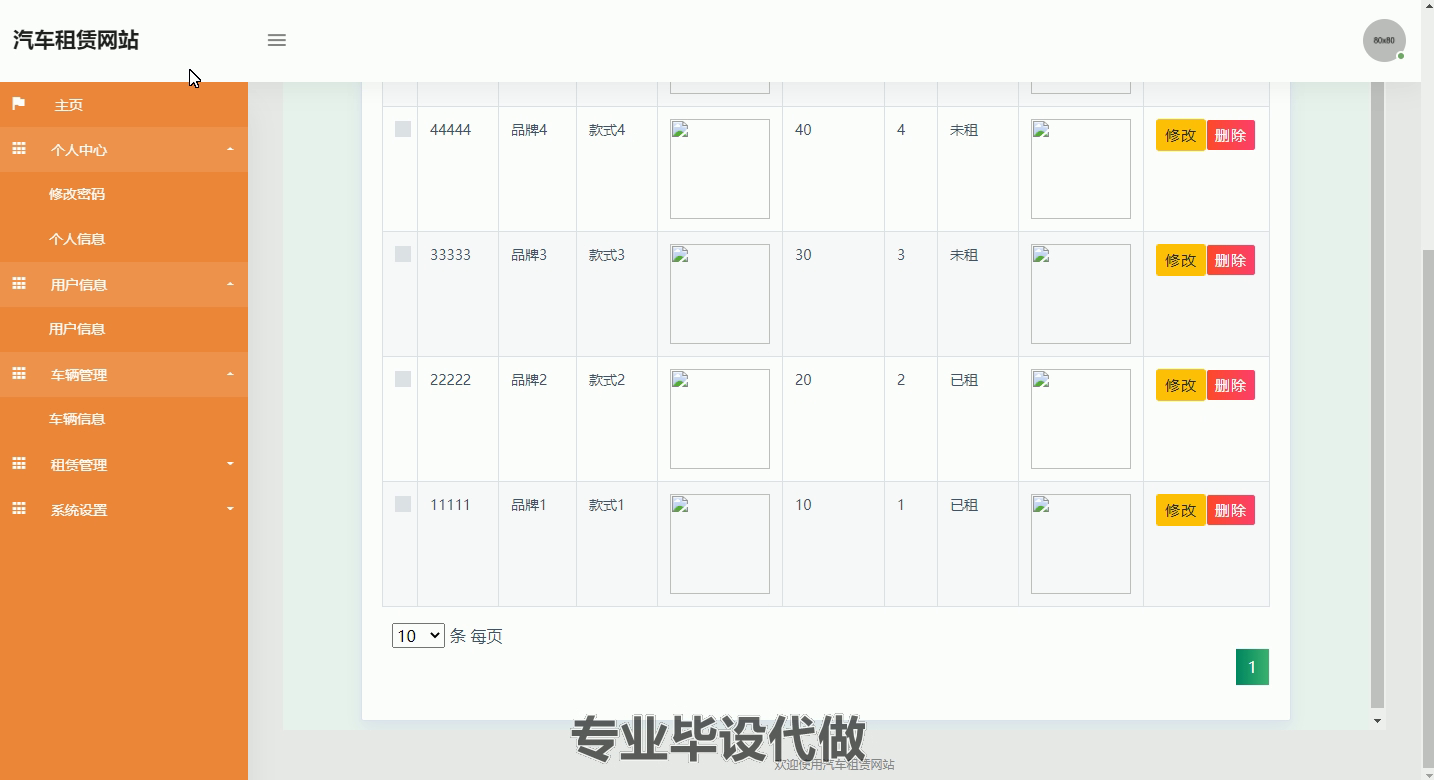Click the 已租 status in row 22222
The height and width of the screenshot is (780, 1434).
coord(964,380)
